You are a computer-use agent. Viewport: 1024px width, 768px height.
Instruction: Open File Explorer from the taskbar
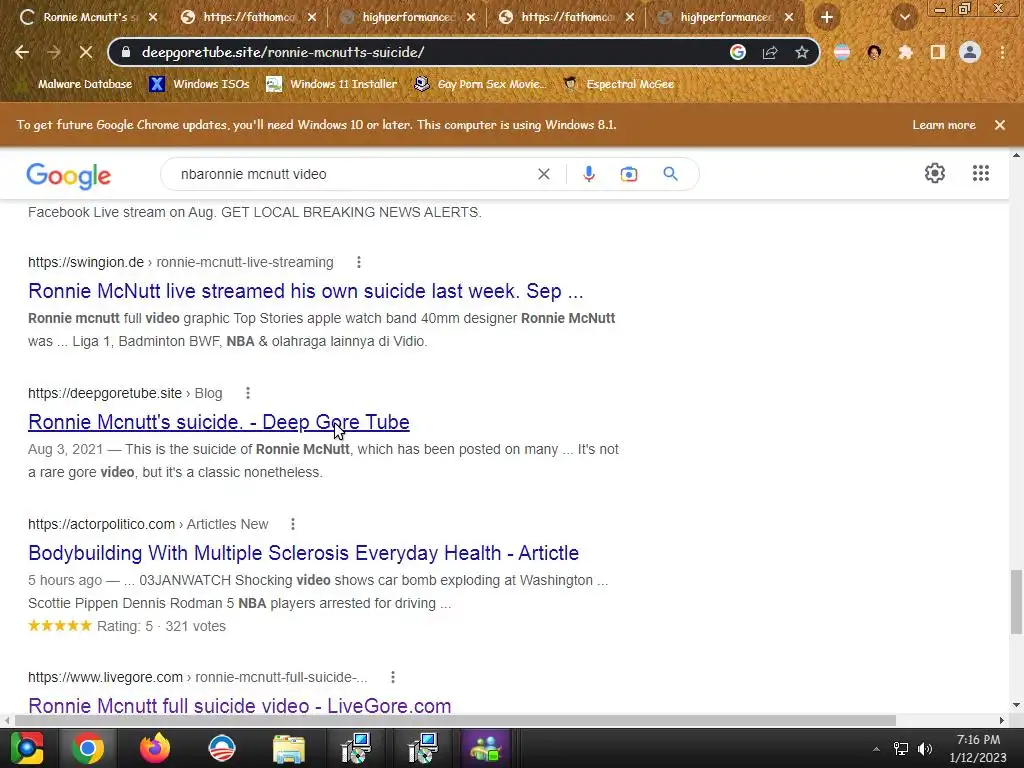click(288, 748)
